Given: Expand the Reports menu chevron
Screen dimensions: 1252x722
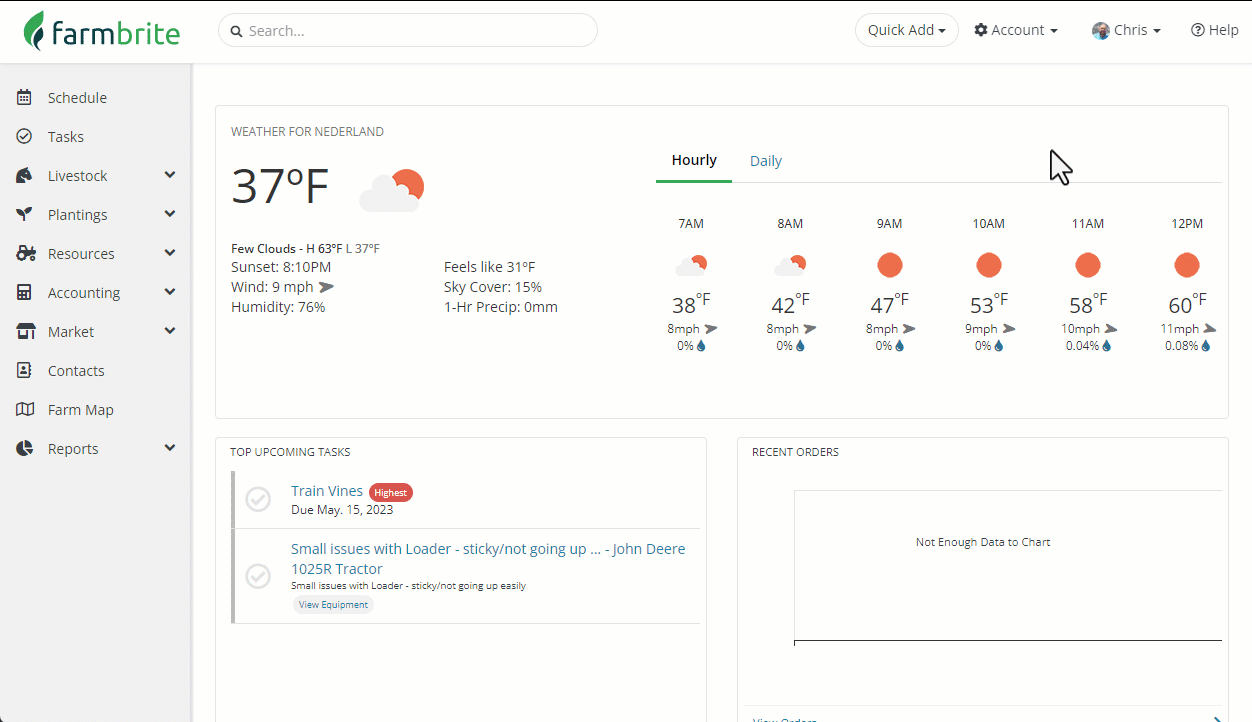Looking at the screenshot, I should tap(170, 448).
